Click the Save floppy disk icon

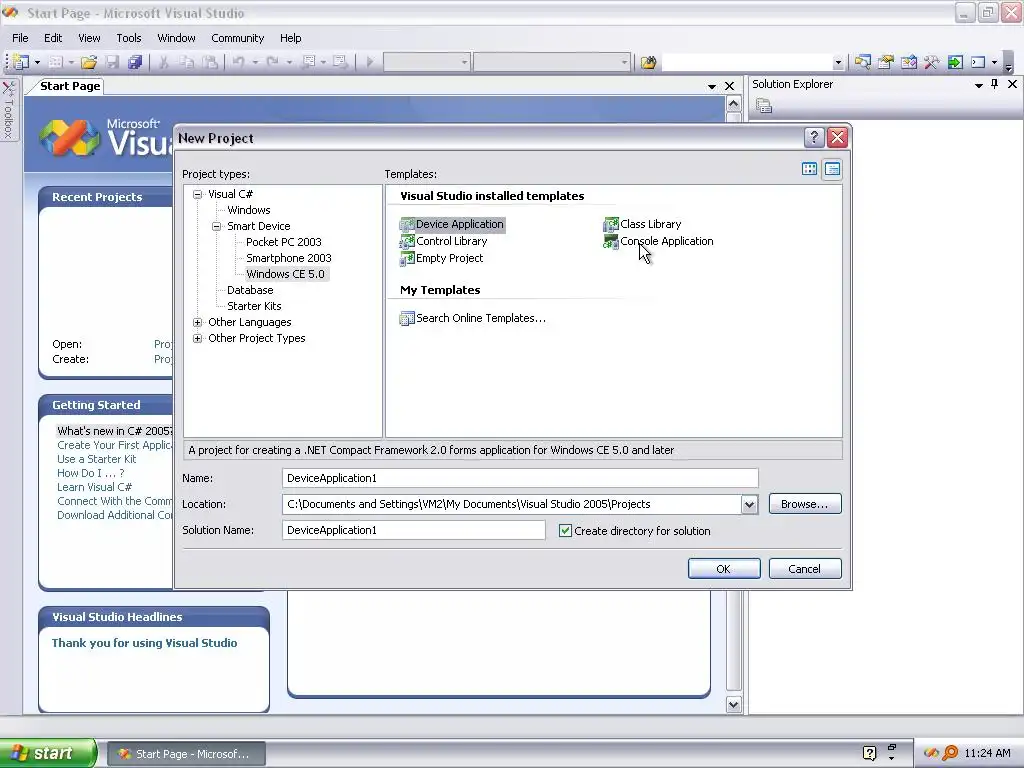[112, 62]
